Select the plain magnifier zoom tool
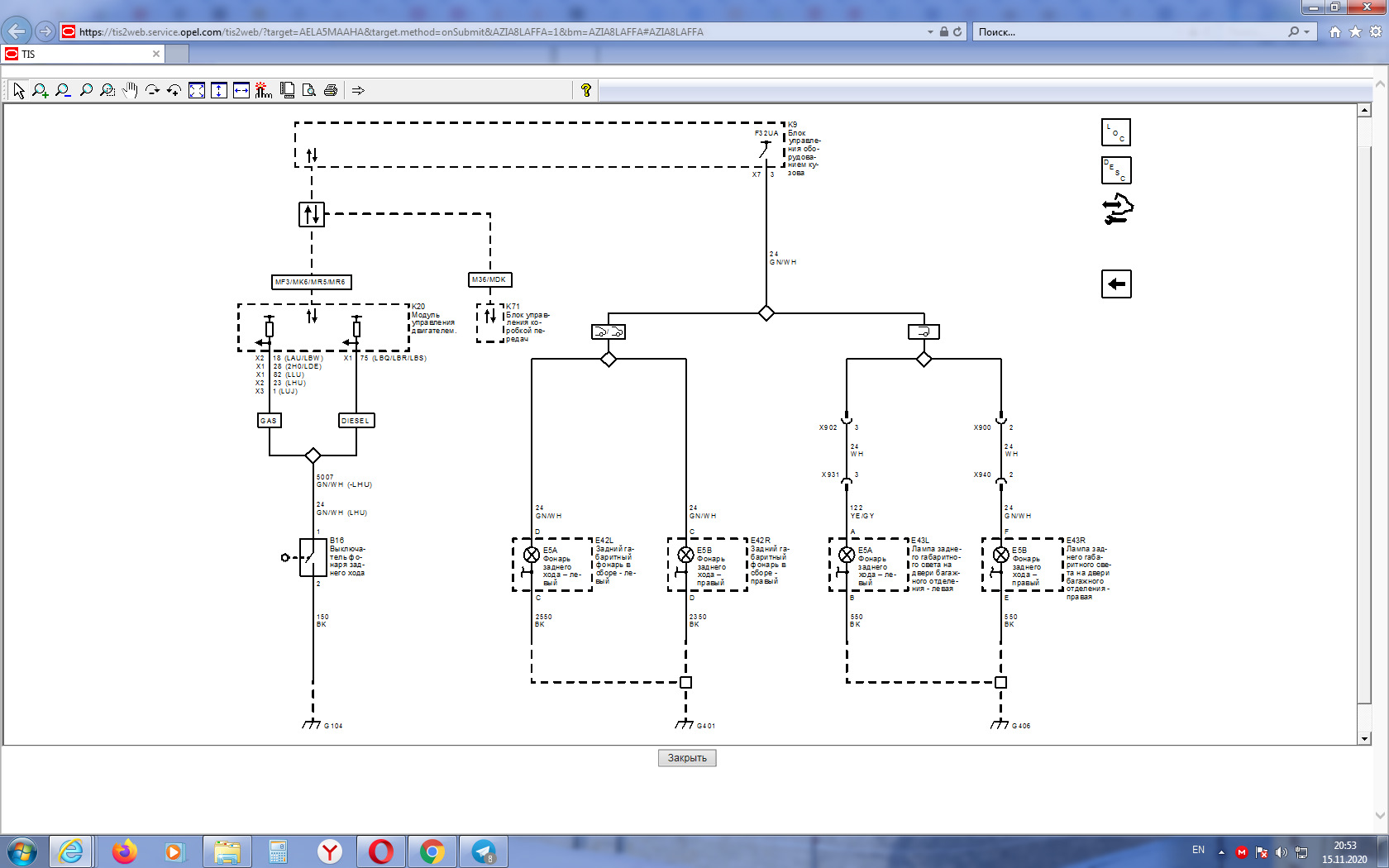The height and width of the screenshot is (868, 1389). (85, 90)
